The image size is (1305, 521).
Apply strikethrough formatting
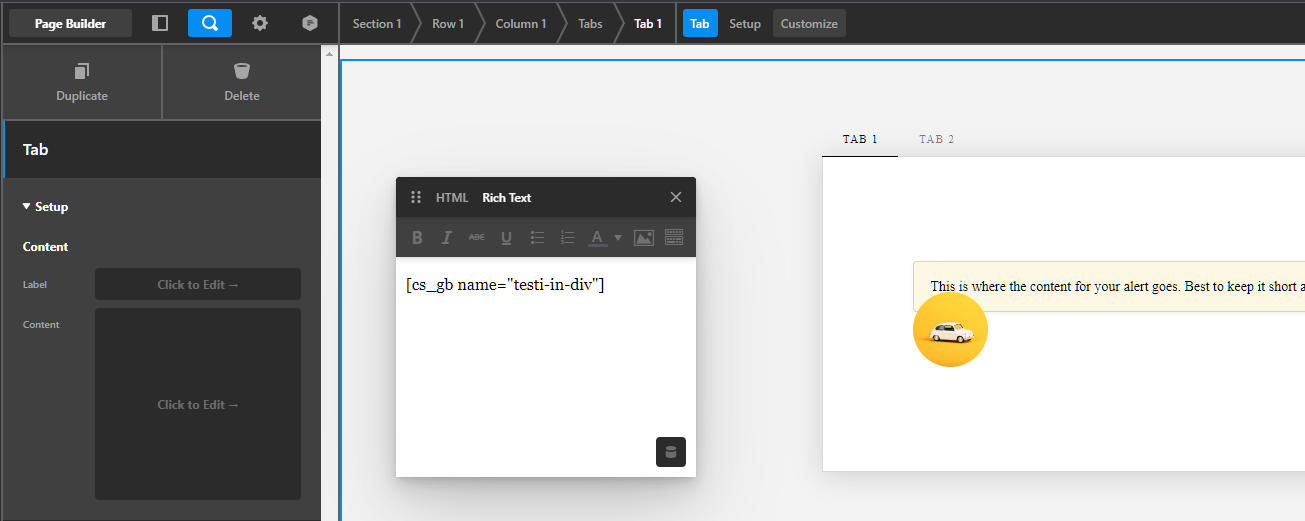pos(477,238)
